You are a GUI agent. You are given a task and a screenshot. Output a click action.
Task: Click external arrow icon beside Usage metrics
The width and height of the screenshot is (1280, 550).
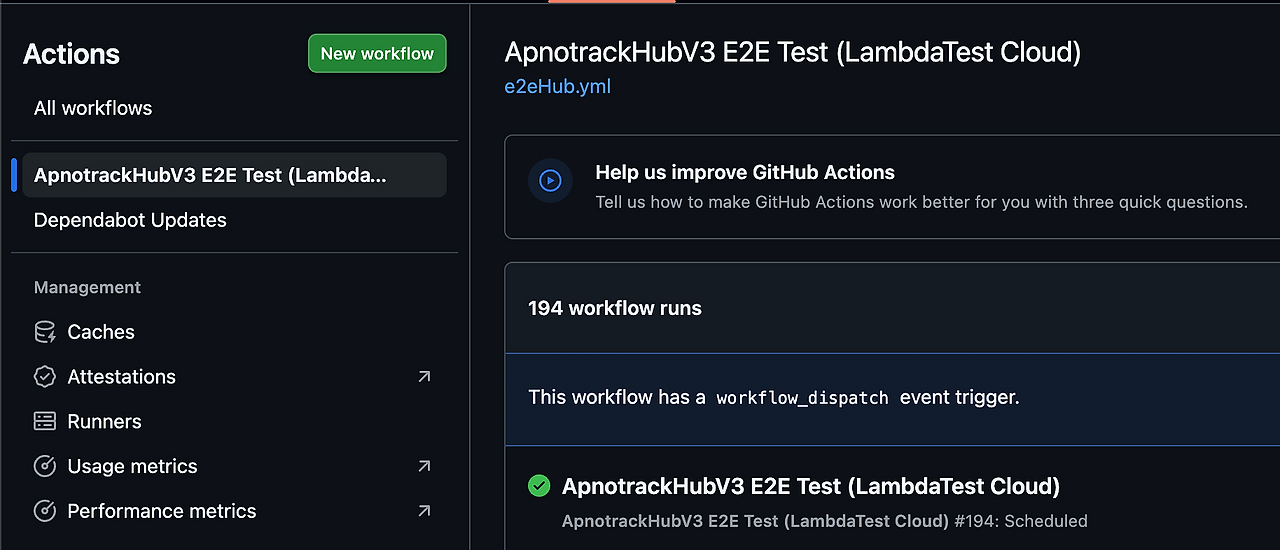424,466
